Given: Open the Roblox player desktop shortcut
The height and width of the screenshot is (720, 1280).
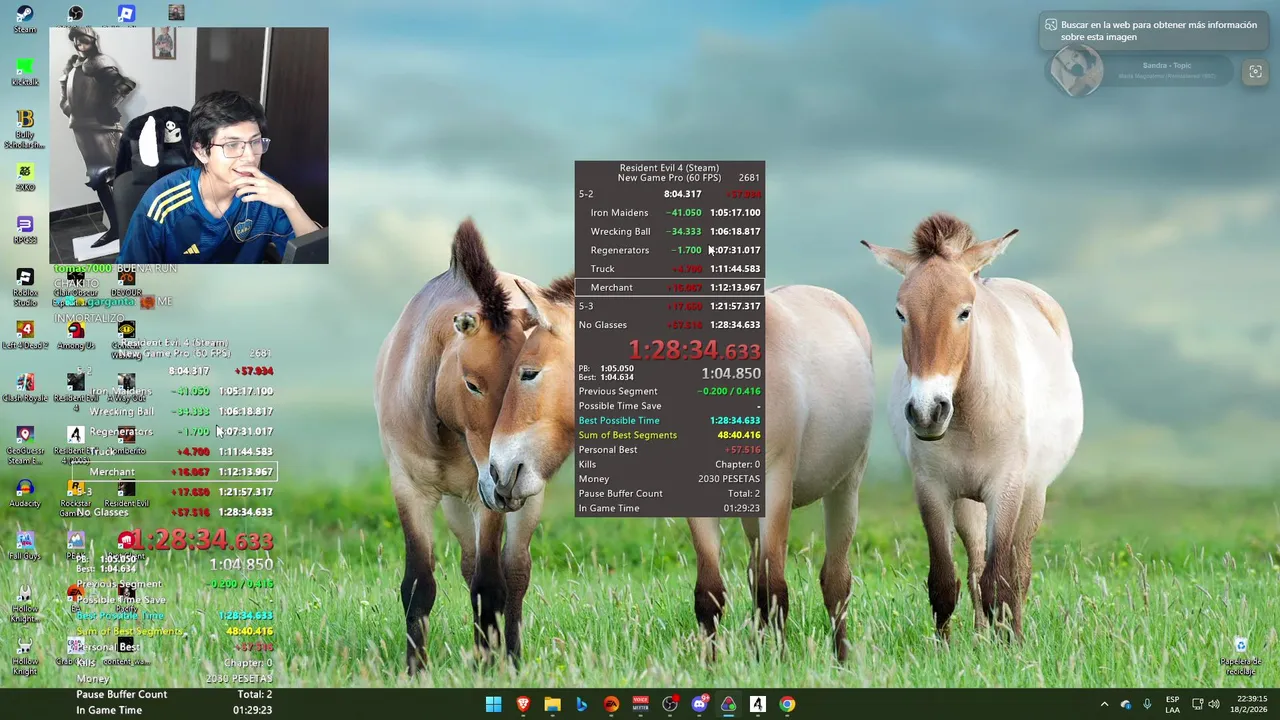Looking at the screenshot, I should pos(126,13).
